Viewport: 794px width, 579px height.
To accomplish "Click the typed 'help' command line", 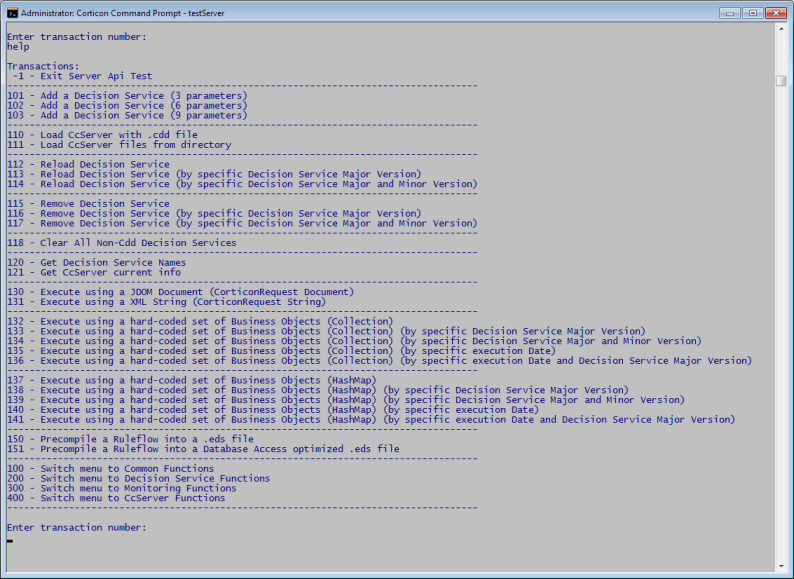I will [18, 47].
